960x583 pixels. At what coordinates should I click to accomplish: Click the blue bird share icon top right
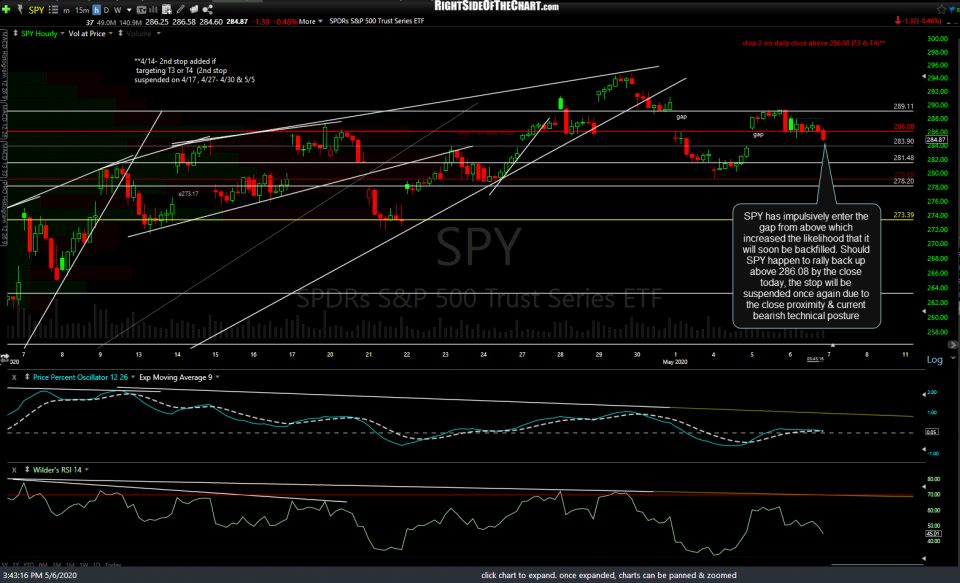pyautogui.click(x=952, y=9)
